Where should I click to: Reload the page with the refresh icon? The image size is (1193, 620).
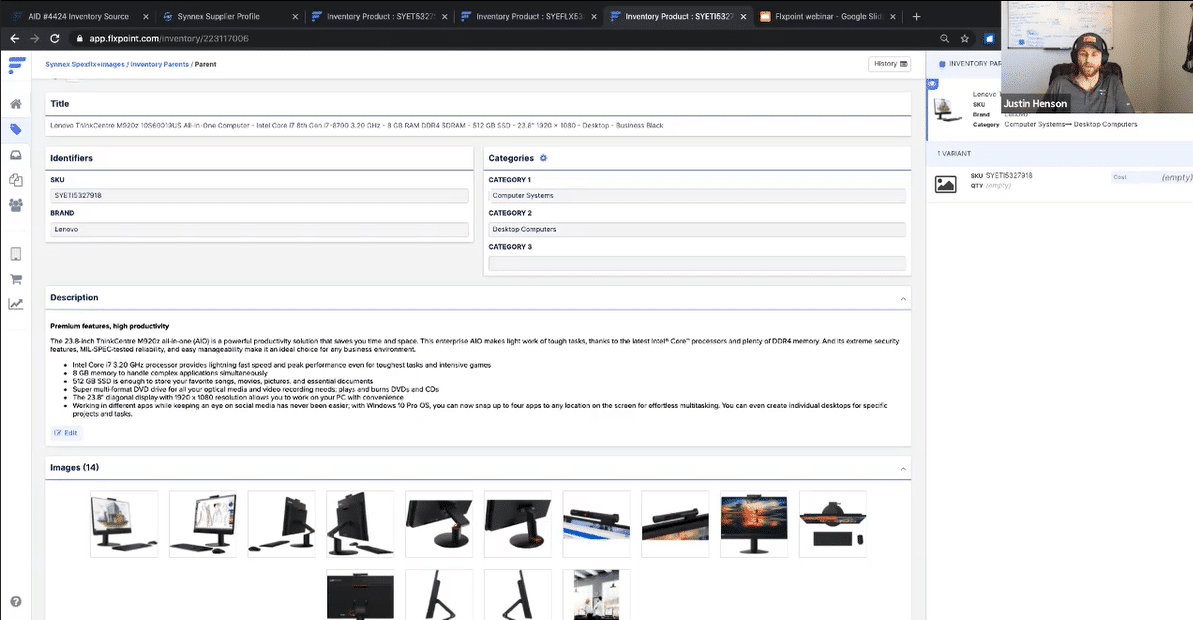[55, 38]
